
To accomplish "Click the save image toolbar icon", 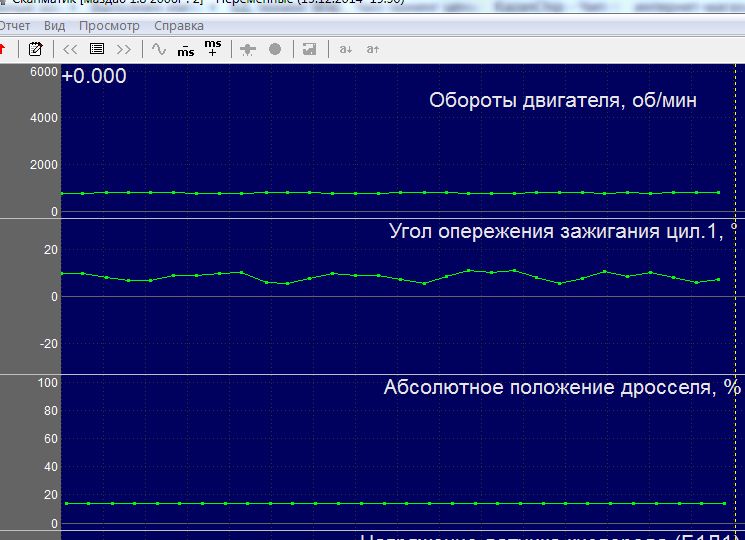I will pos(309,49).
